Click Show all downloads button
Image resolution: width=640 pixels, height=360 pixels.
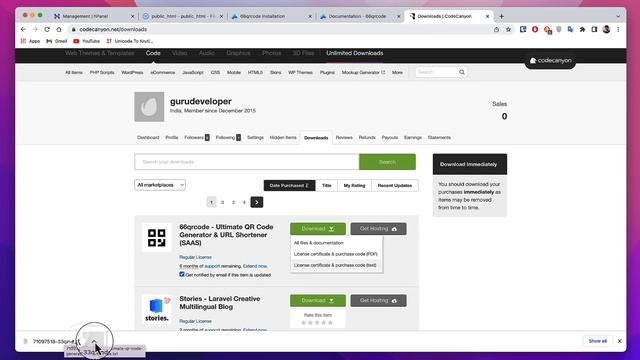(598, 341)
